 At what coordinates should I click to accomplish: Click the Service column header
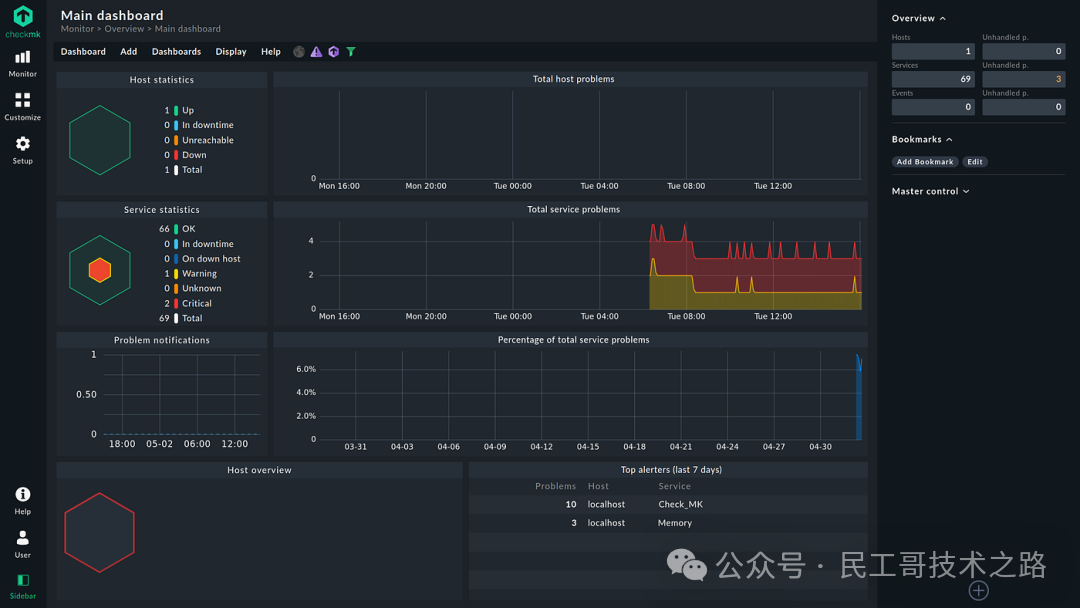pos(674,486)
